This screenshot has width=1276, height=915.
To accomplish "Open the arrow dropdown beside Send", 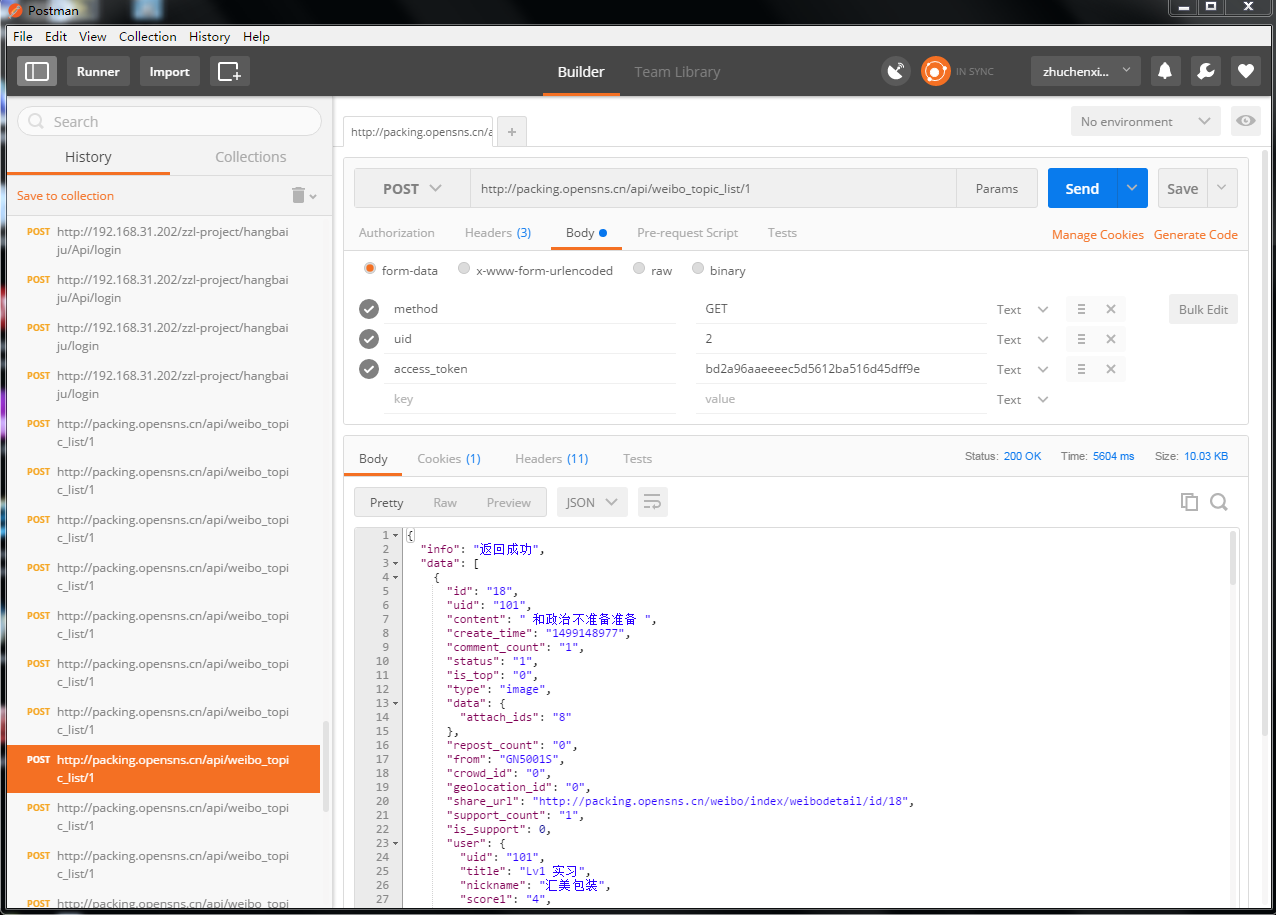I will pyautogui.click(x=1132, y=188).
